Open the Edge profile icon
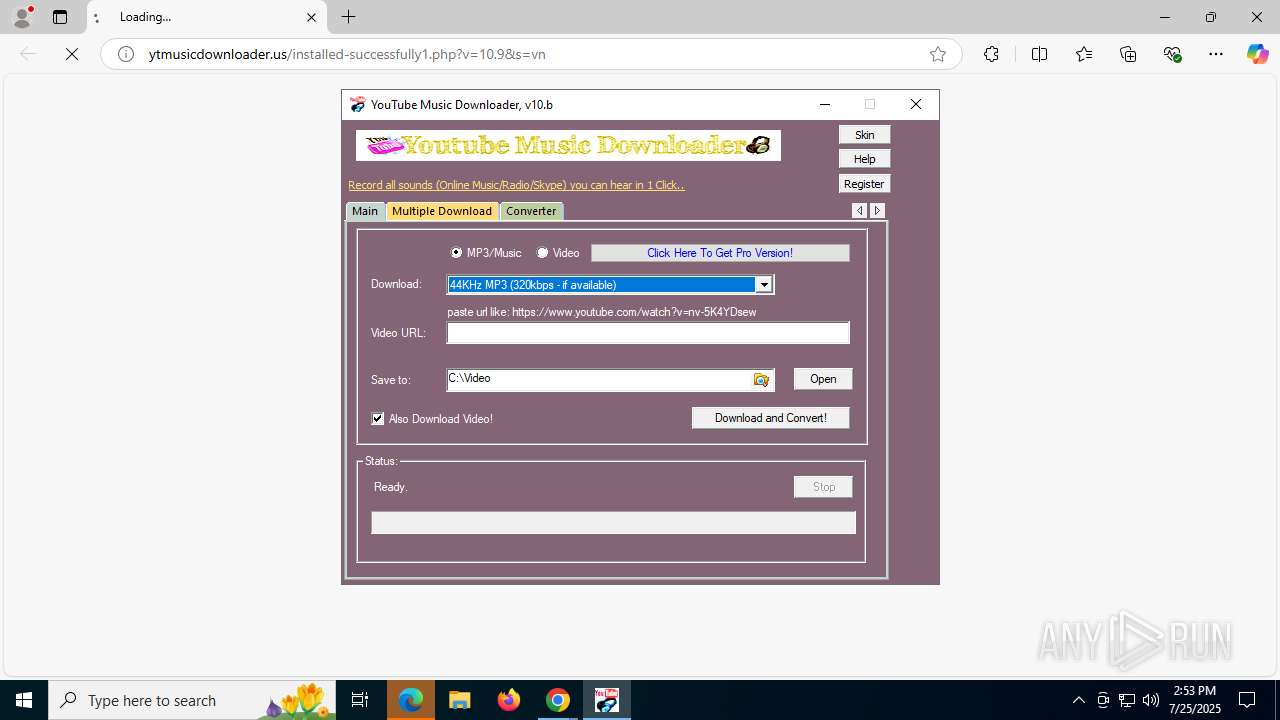The image size is (1280, 720). [x=22, y=17]
